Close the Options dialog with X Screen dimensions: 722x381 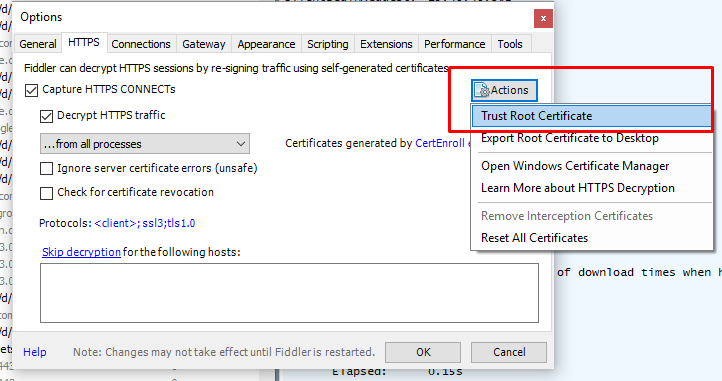(x=543, y=19)
